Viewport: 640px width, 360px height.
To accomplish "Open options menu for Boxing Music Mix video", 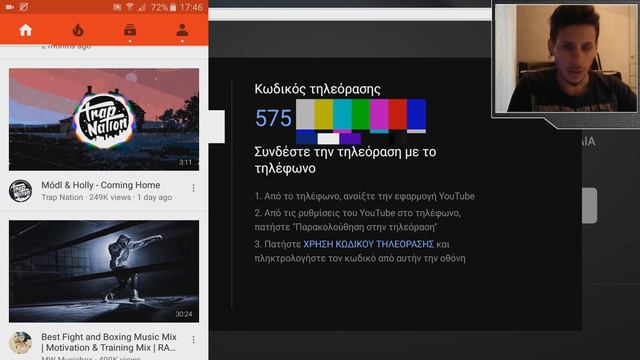I will (x=193, y=340).
